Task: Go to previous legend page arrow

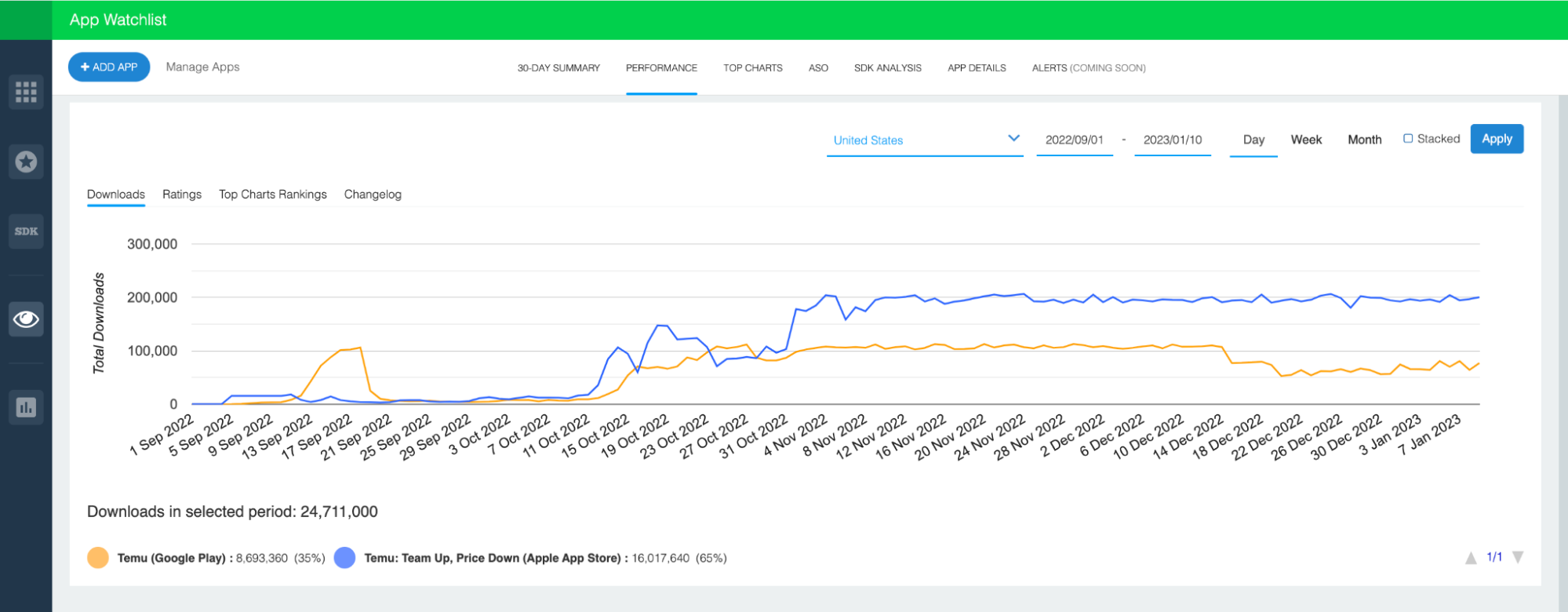Action: pos(1471,558)
